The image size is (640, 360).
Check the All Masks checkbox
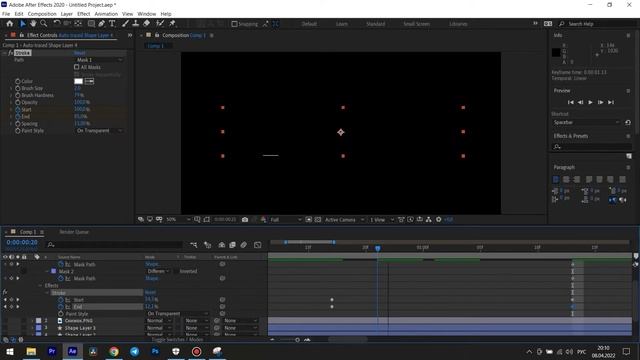pyautogui.click(x=76, y=67)
